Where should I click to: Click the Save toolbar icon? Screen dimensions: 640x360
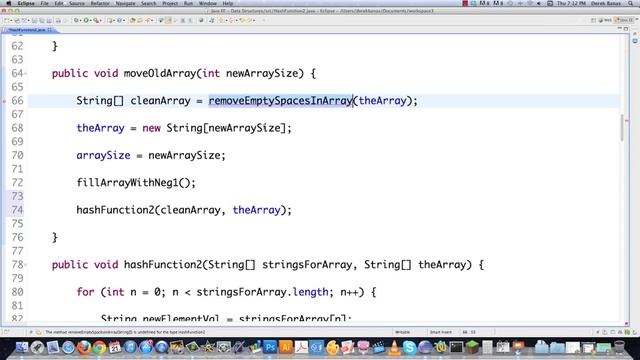tap(34, 20)
